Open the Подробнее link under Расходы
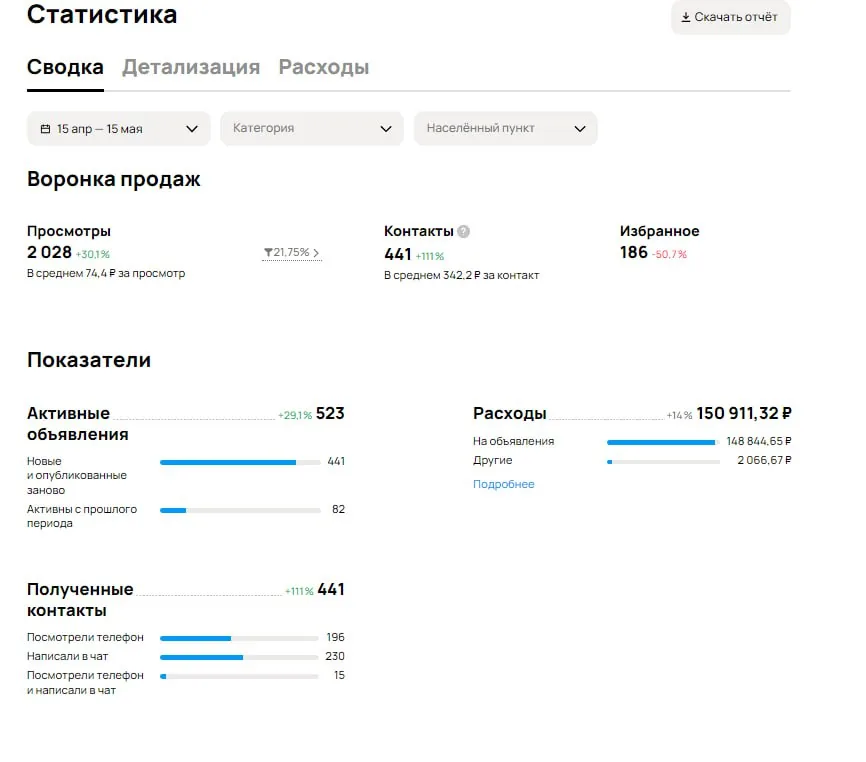The height and width of the screenshot is (762, 866). [x=504, y=484]
